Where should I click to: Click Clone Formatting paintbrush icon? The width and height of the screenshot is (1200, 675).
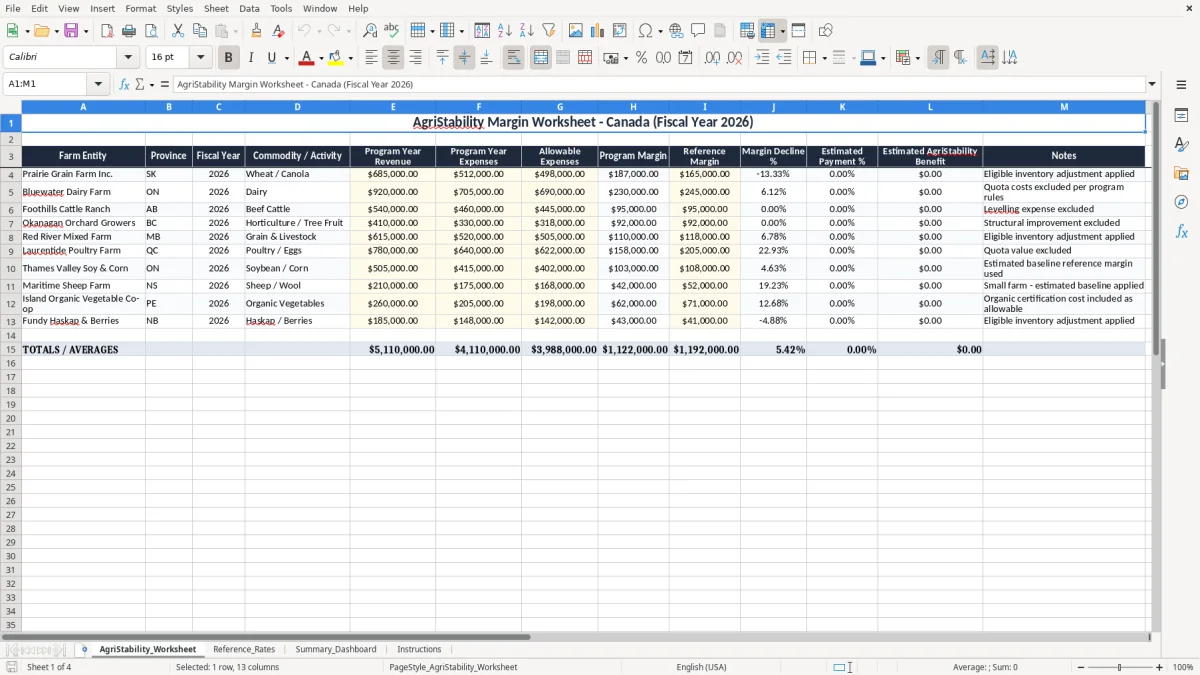(x=256, y=31)
